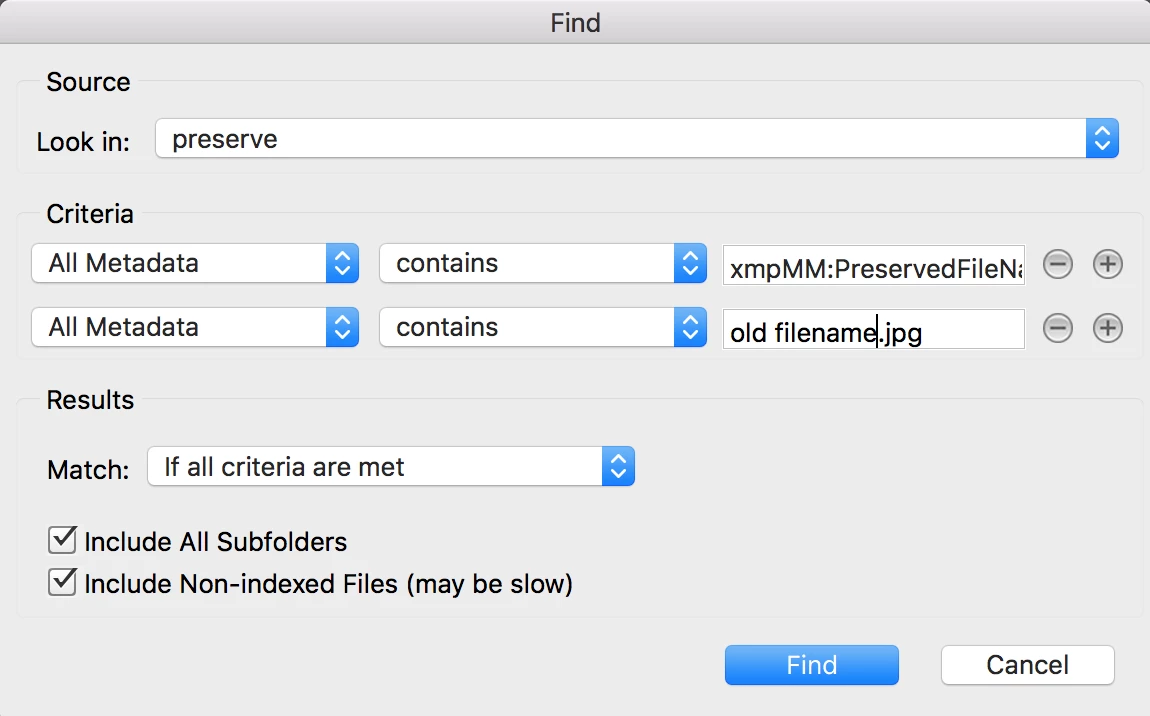This screenshot has width=1150, height=716.
Task: Disable Include Non-indexed Files option
Action: [x=63, y=583]
